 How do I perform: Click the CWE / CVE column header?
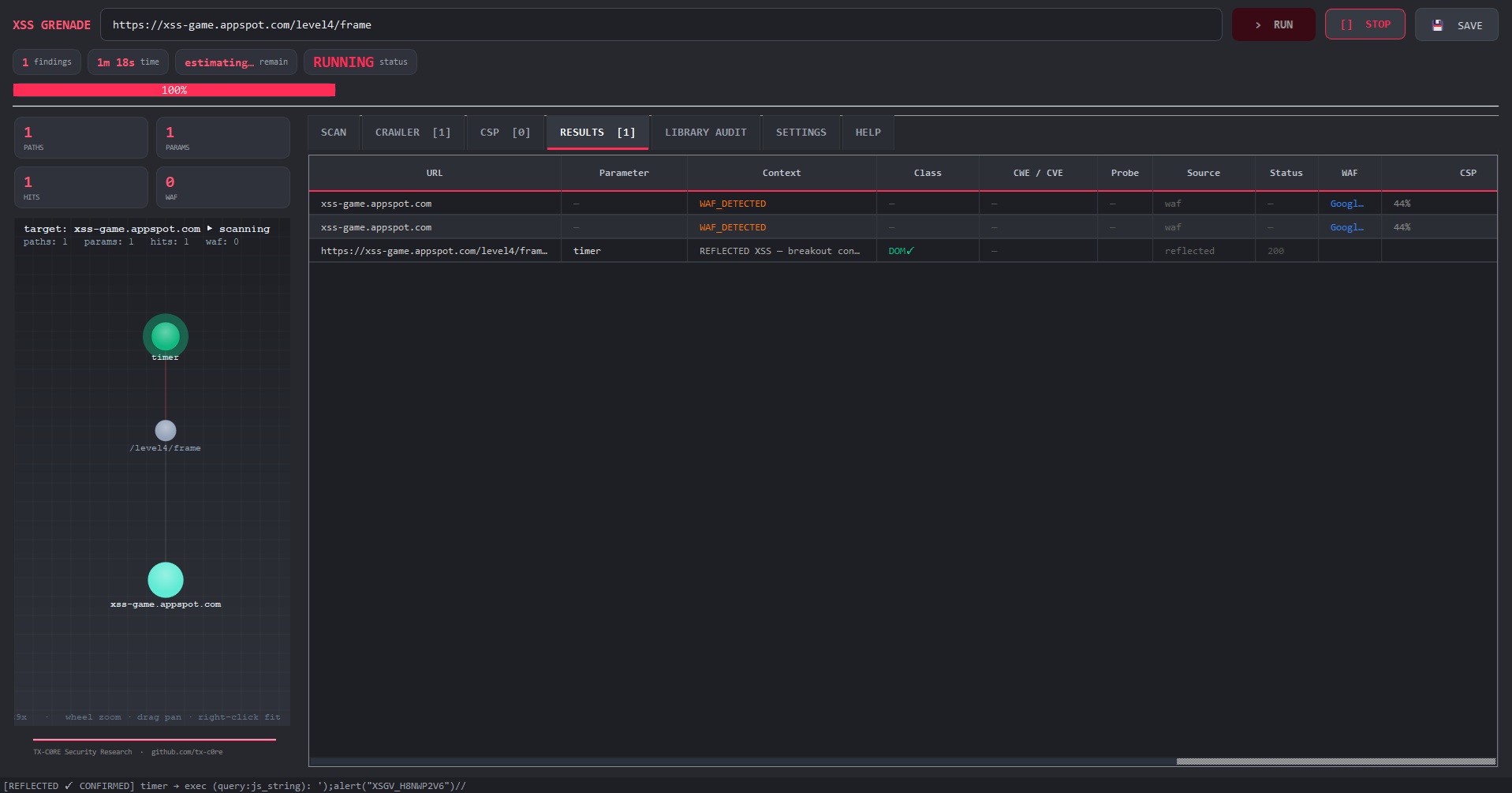(1038, 173)
